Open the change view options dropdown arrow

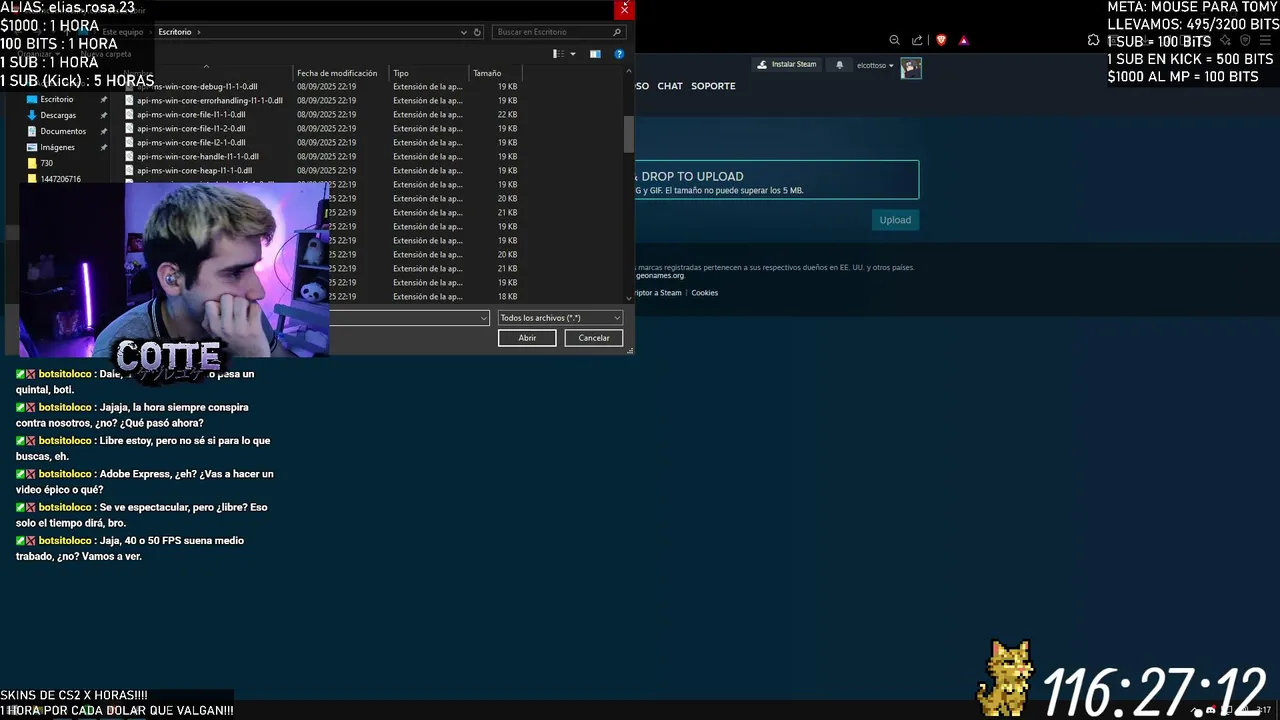573,54
